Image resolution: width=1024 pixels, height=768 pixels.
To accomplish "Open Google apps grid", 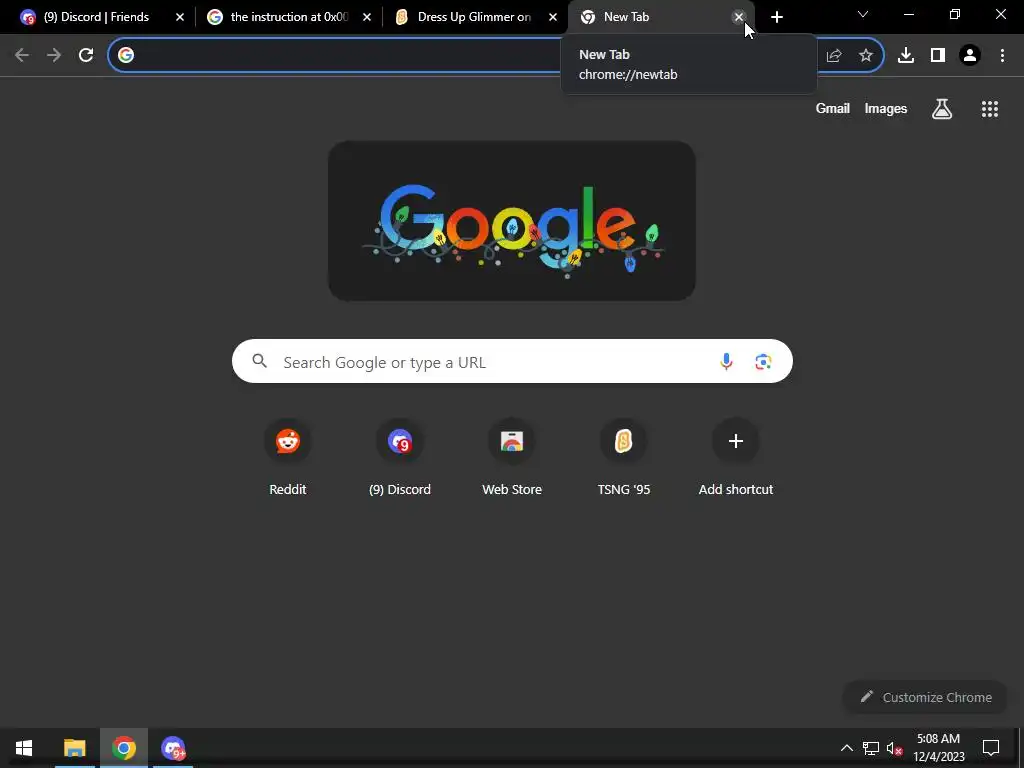I will tap(989, 108).
